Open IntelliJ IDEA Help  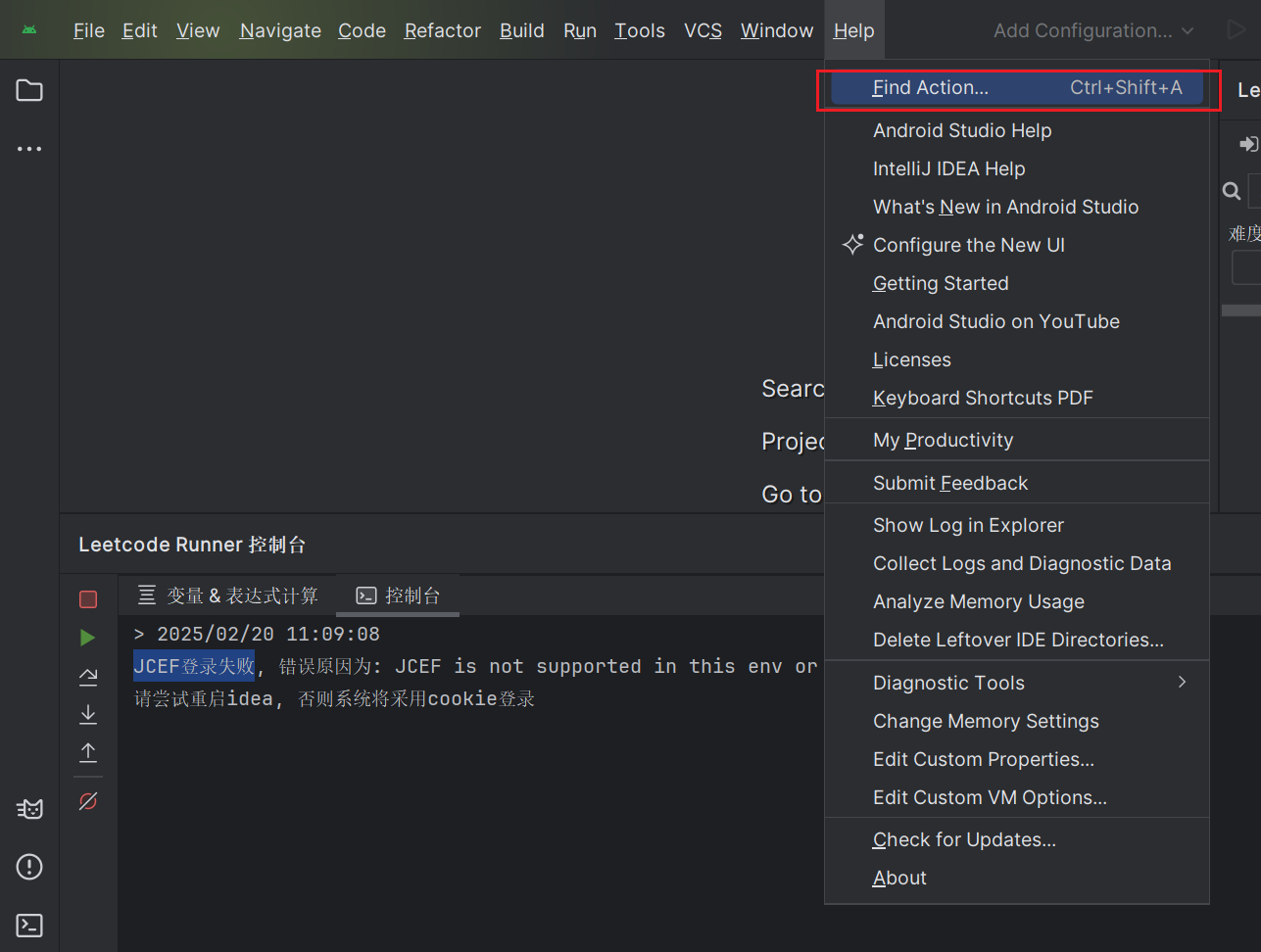[x=1017, y=168]
